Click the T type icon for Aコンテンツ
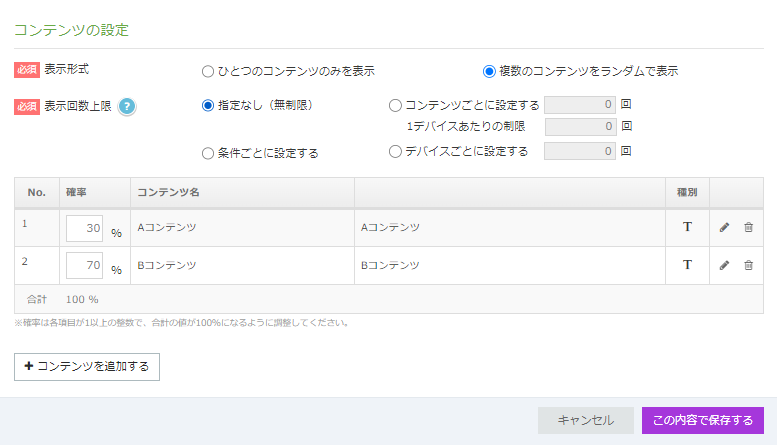This screenshot has height=445, width=777. pos(687,227)
